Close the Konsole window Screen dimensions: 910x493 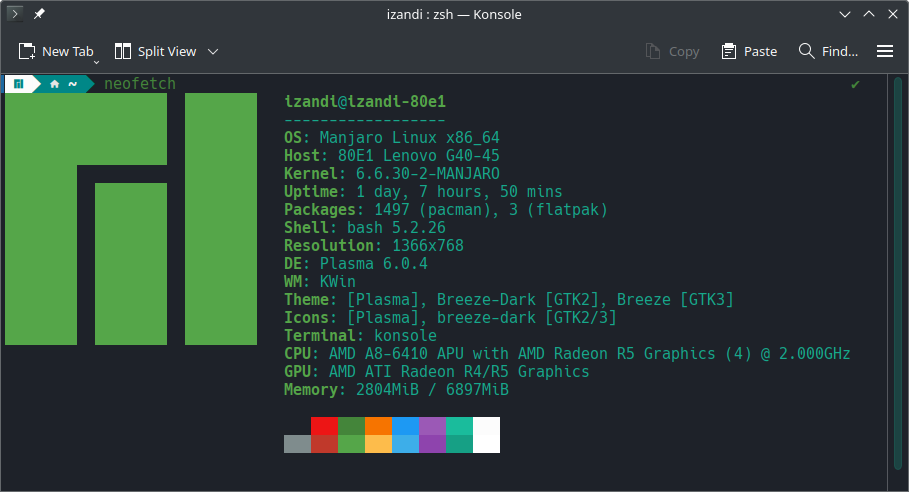pos(893,14)
